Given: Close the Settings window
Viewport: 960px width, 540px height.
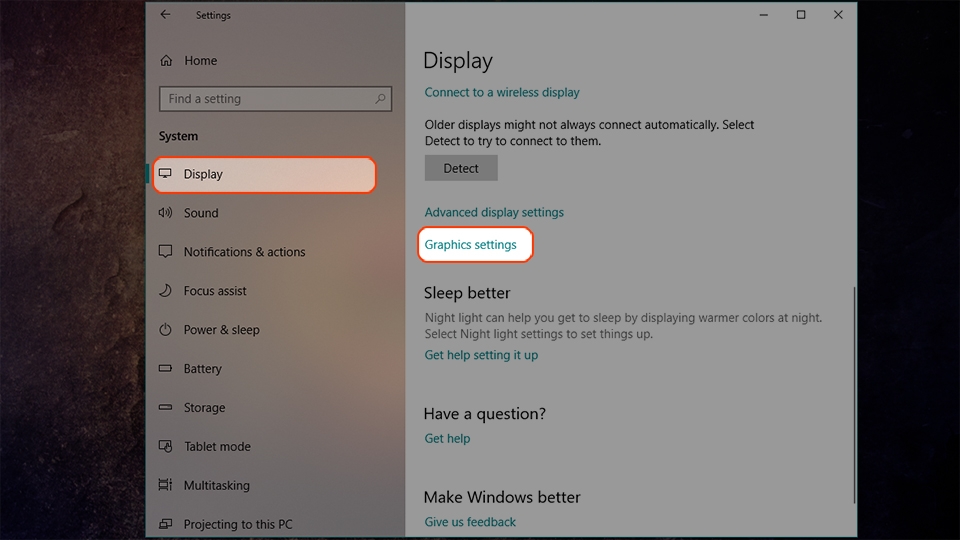Looking at the screenshot, I should click(x=838, y=15).
